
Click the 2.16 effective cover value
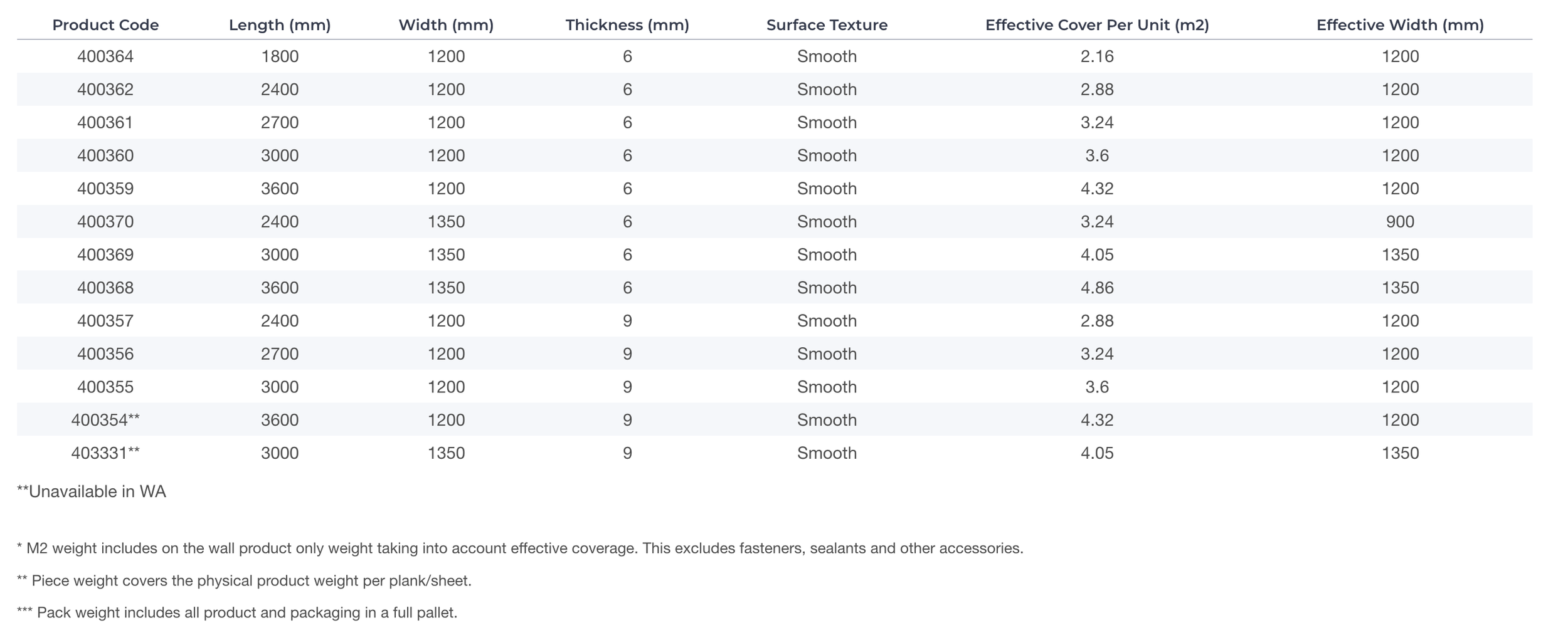click(1097, 56)
